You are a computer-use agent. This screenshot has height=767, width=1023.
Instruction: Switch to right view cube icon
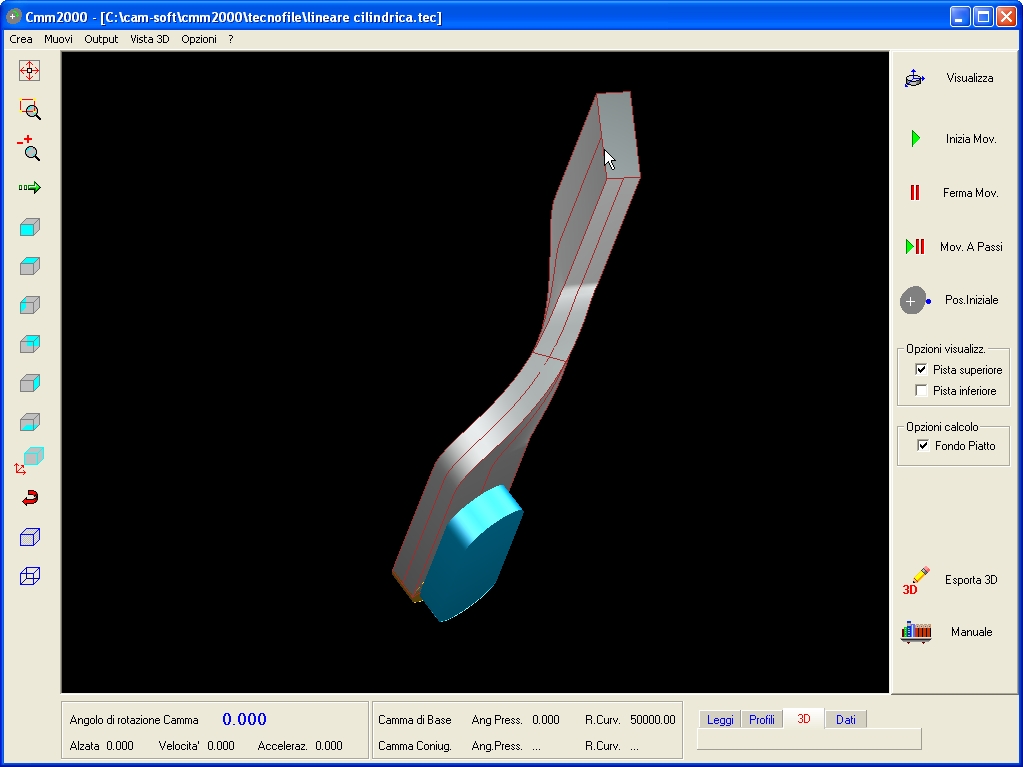pyautogui.click(x=30, y=383)
